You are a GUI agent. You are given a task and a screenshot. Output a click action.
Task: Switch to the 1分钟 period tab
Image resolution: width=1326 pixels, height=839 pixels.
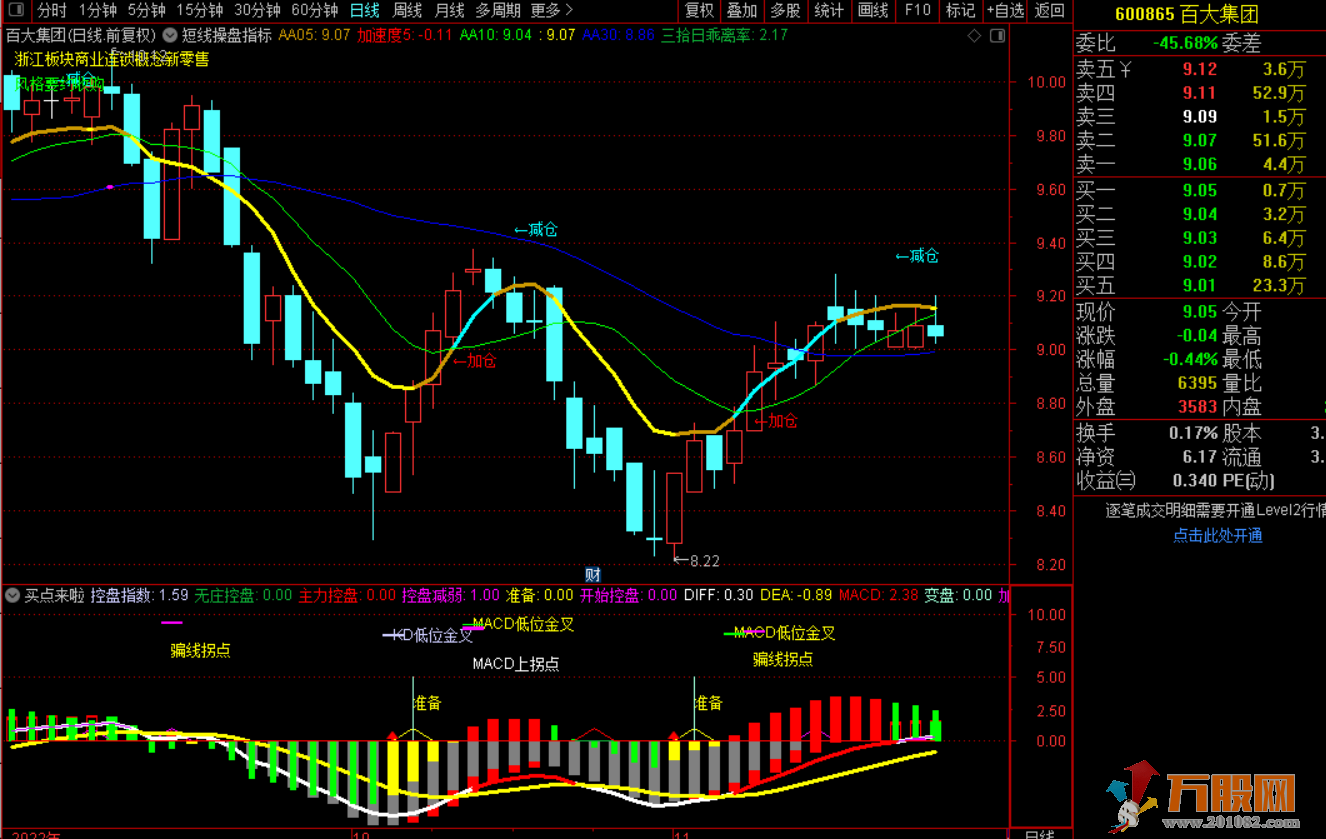[x=97, y=10]
